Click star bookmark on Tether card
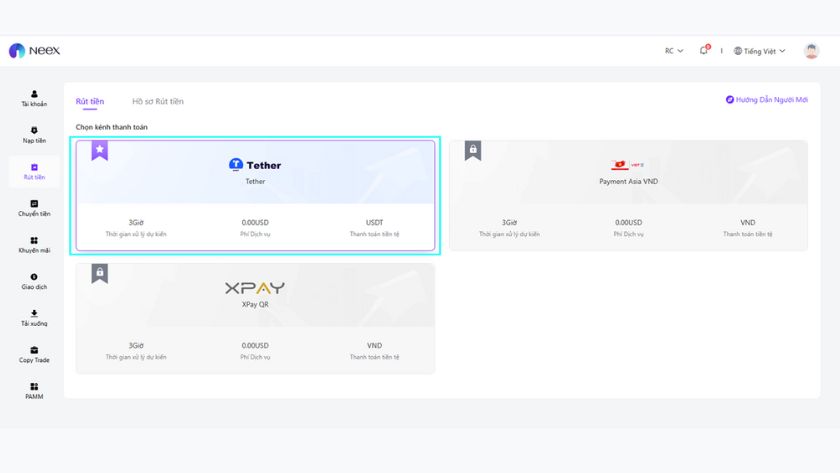Screen dimensions: 840x473 click(100, 151)
